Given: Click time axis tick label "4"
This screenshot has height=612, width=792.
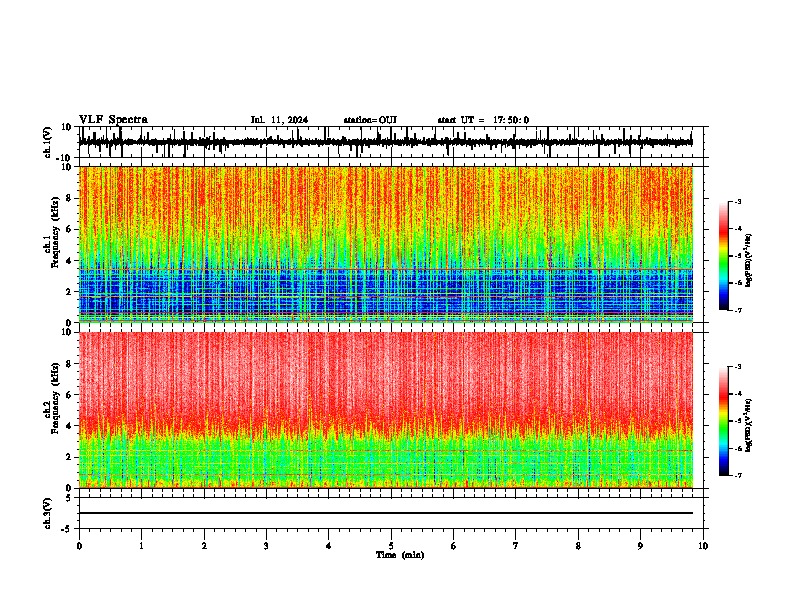Looking at the screenshot, I should tap(329, 546).
